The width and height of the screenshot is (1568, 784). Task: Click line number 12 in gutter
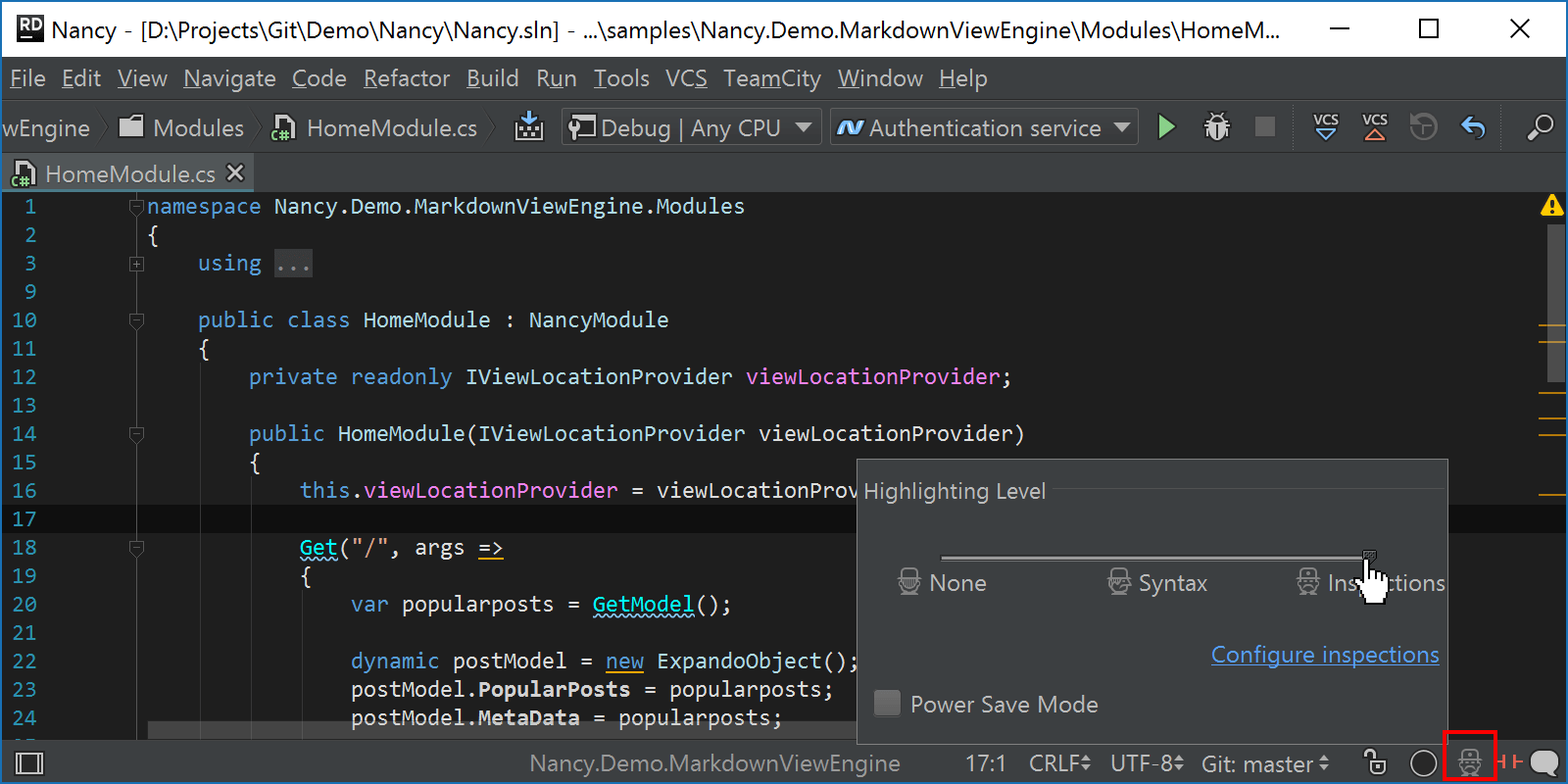tap(24, 377)
